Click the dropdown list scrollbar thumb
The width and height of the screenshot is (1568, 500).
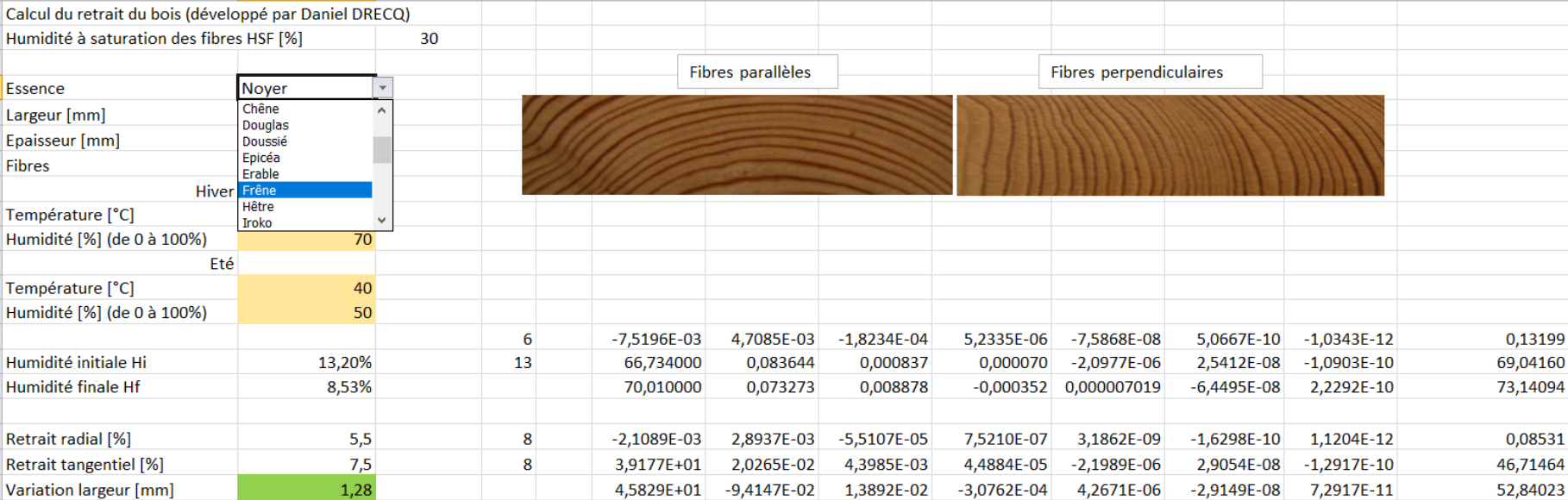[x=382, y=149]
